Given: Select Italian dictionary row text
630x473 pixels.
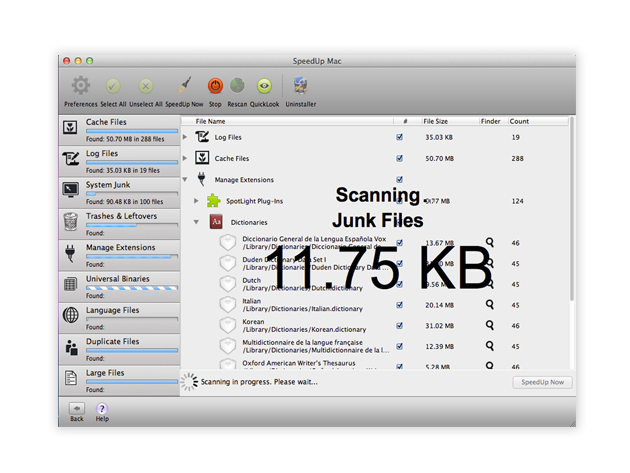Looking at the screenshot, I should point(302,305).
